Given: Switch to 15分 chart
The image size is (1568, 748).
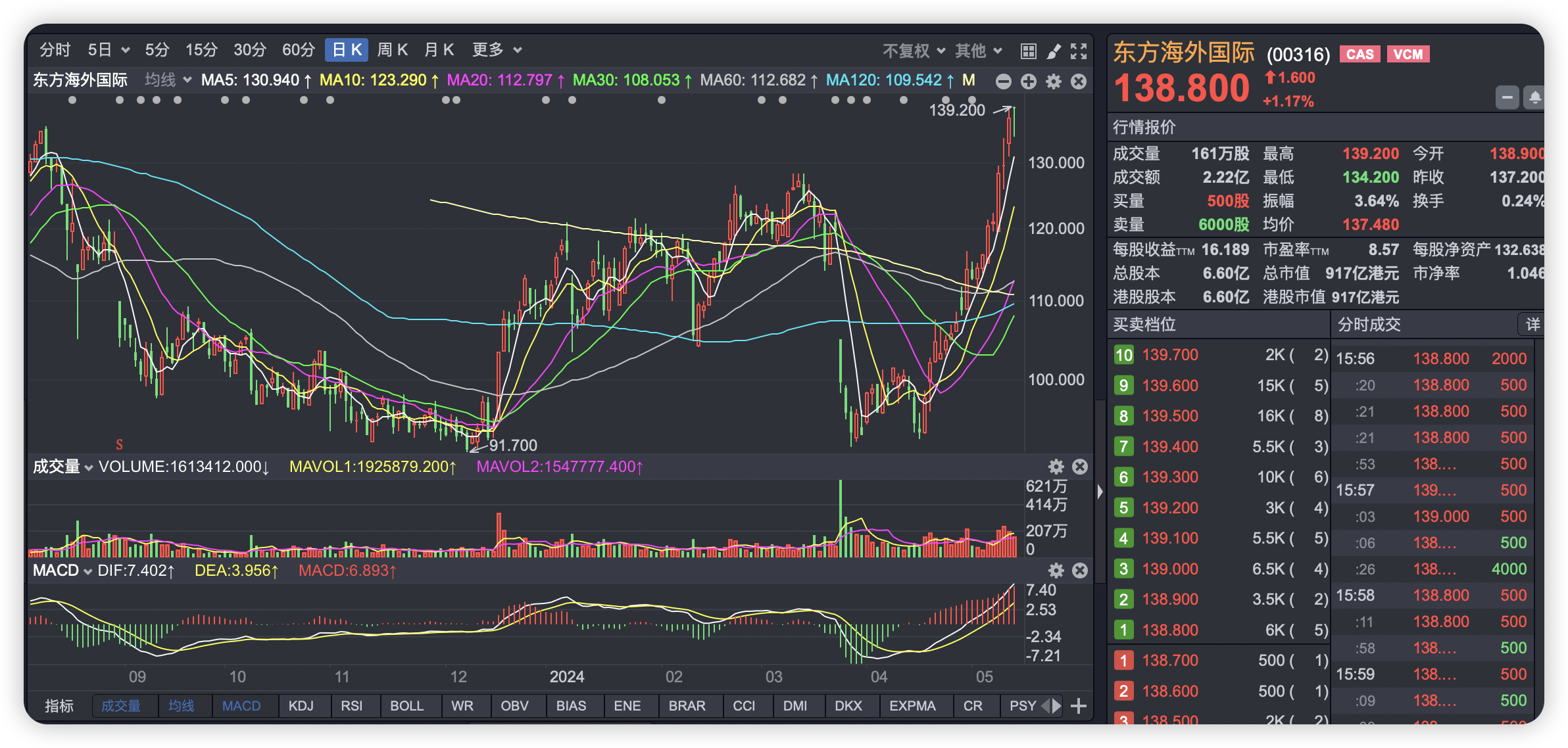Looking at the screenshot, I should (202, 50).
